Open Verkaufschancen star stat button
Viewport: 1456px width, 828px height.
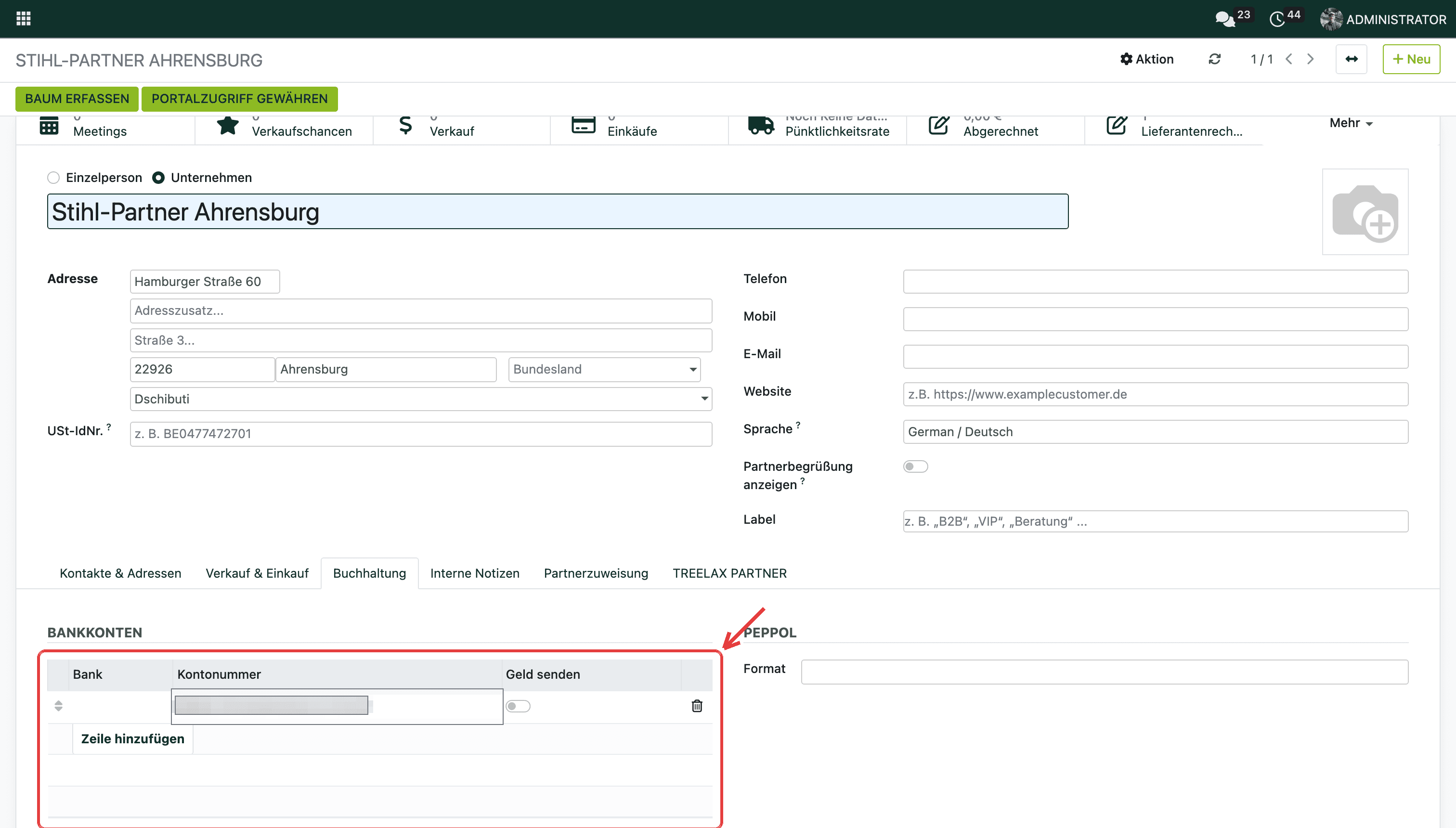(284, 129)
